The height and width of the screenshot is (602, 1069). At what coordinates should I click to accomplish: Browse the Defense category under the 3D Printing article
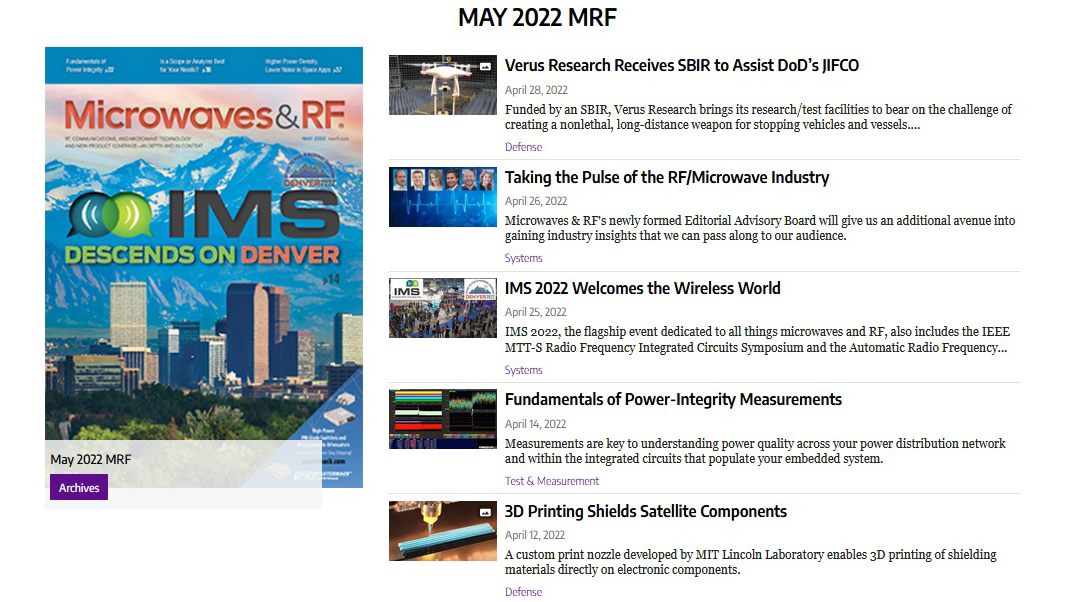(x=523, y=591)
